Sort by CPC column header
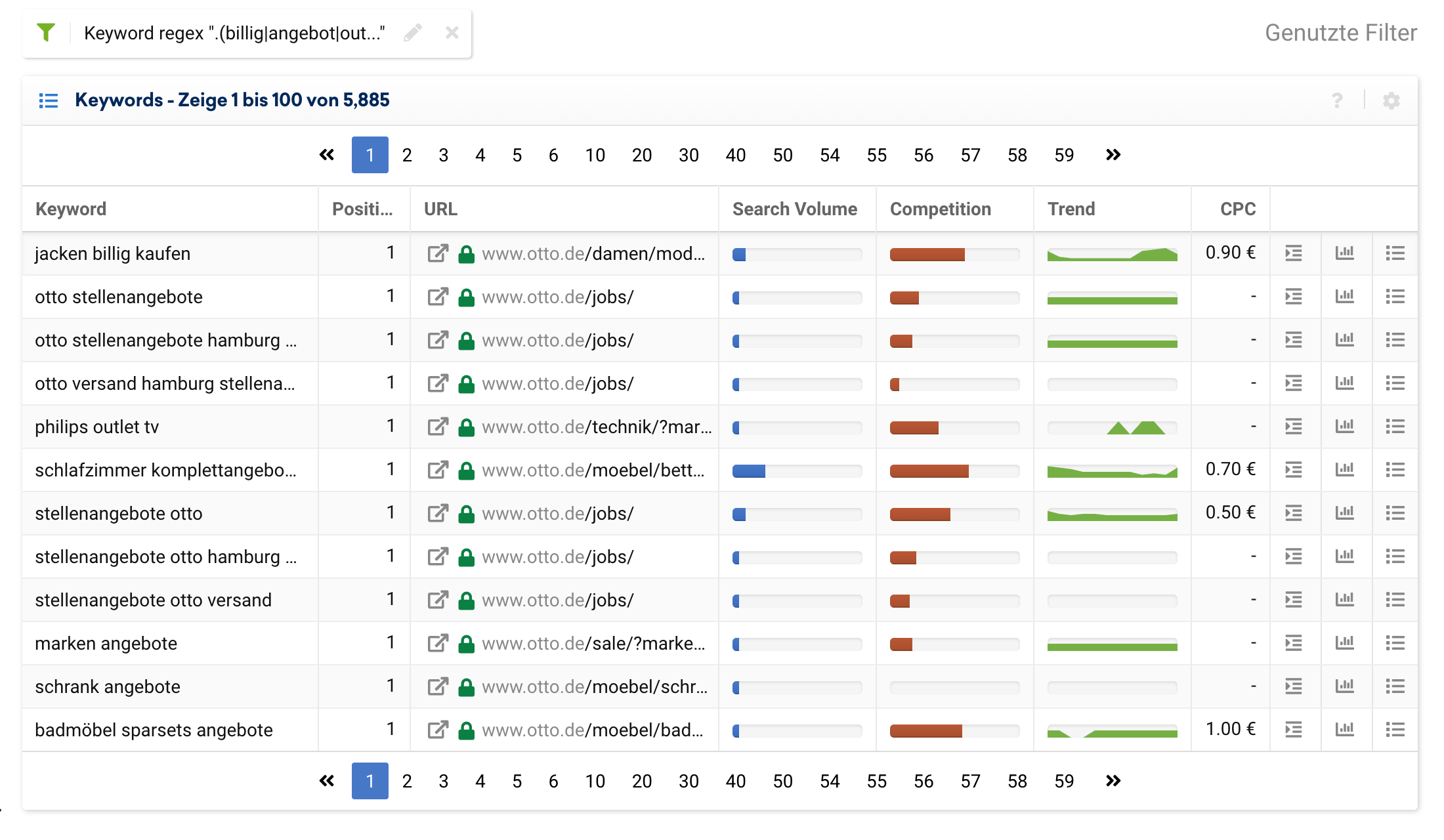This screenshot has height=840, width=1444. pyautogui.click(x=1238, y=209)
